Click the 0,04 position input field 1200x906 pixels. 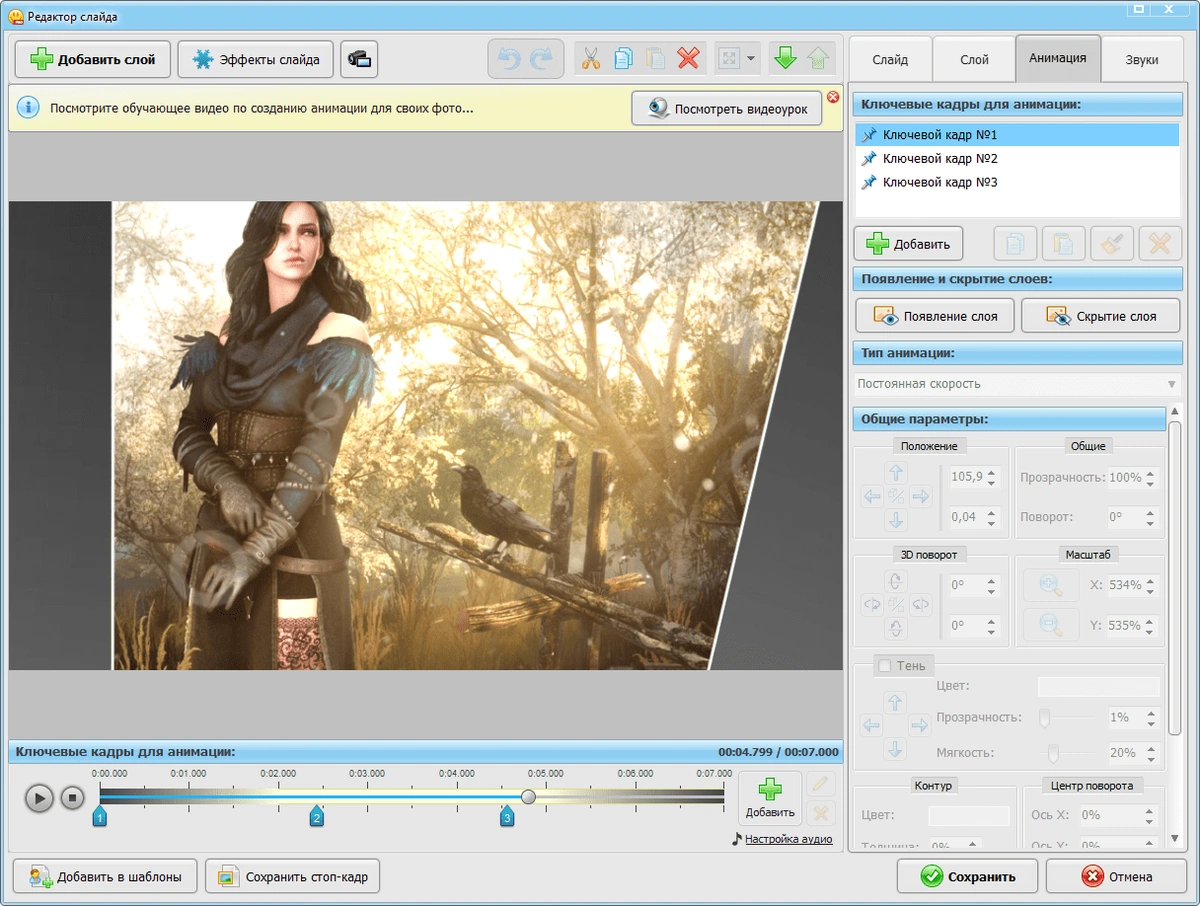966,517
